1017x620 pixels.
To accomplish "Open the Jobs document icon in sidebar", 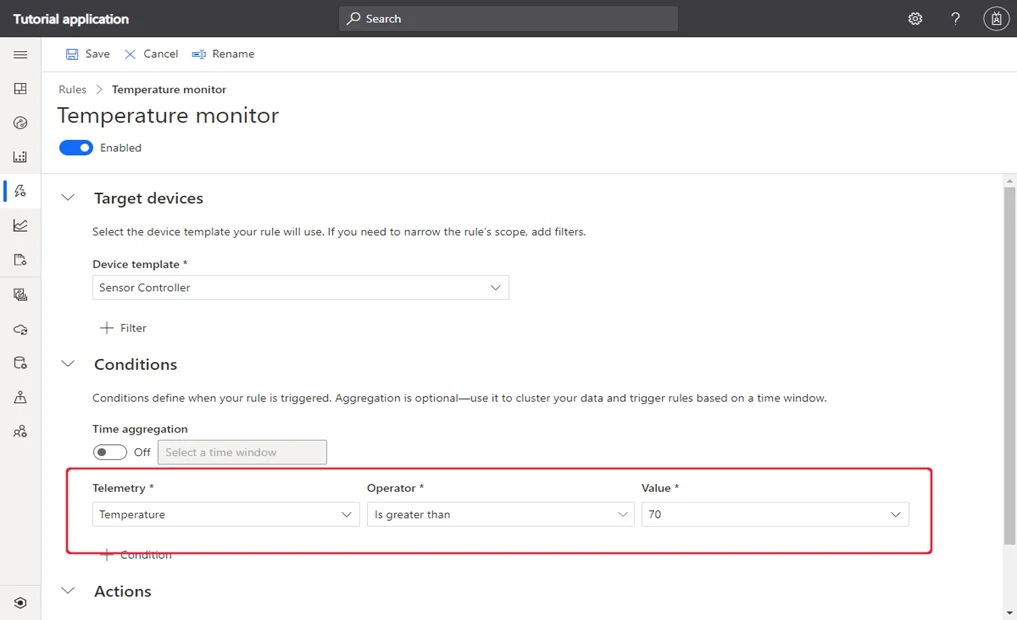I will [x=20, y=259].
